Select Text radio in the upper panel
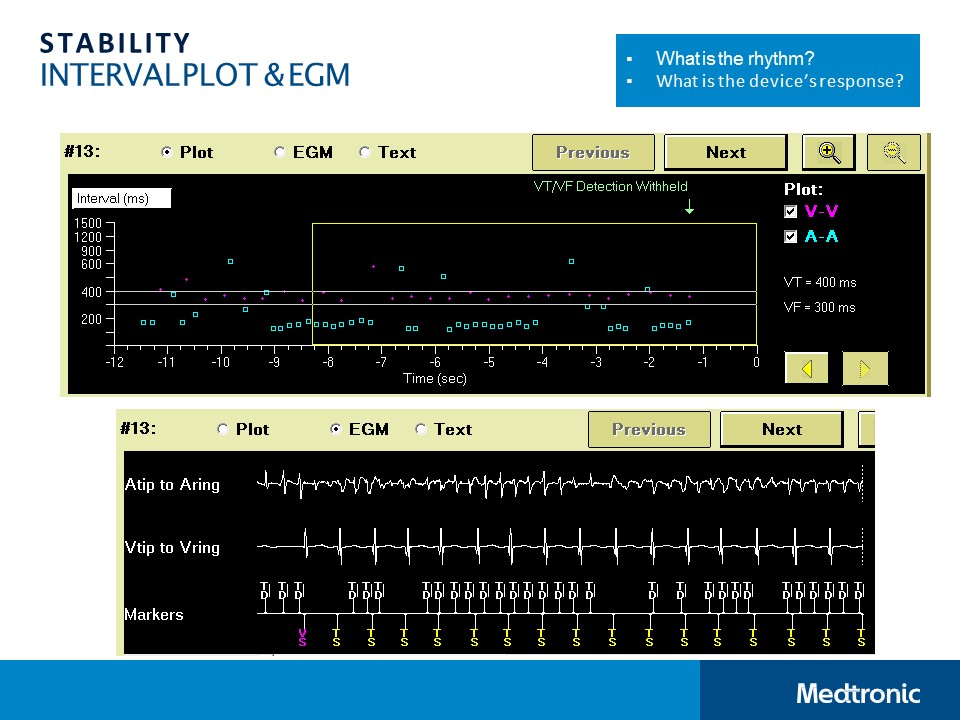 tap(365, 152)
